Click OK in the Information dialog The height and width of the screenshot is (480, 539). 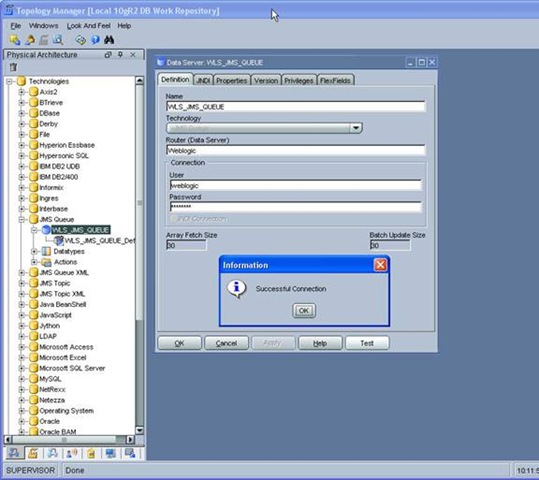click(304, 310)
